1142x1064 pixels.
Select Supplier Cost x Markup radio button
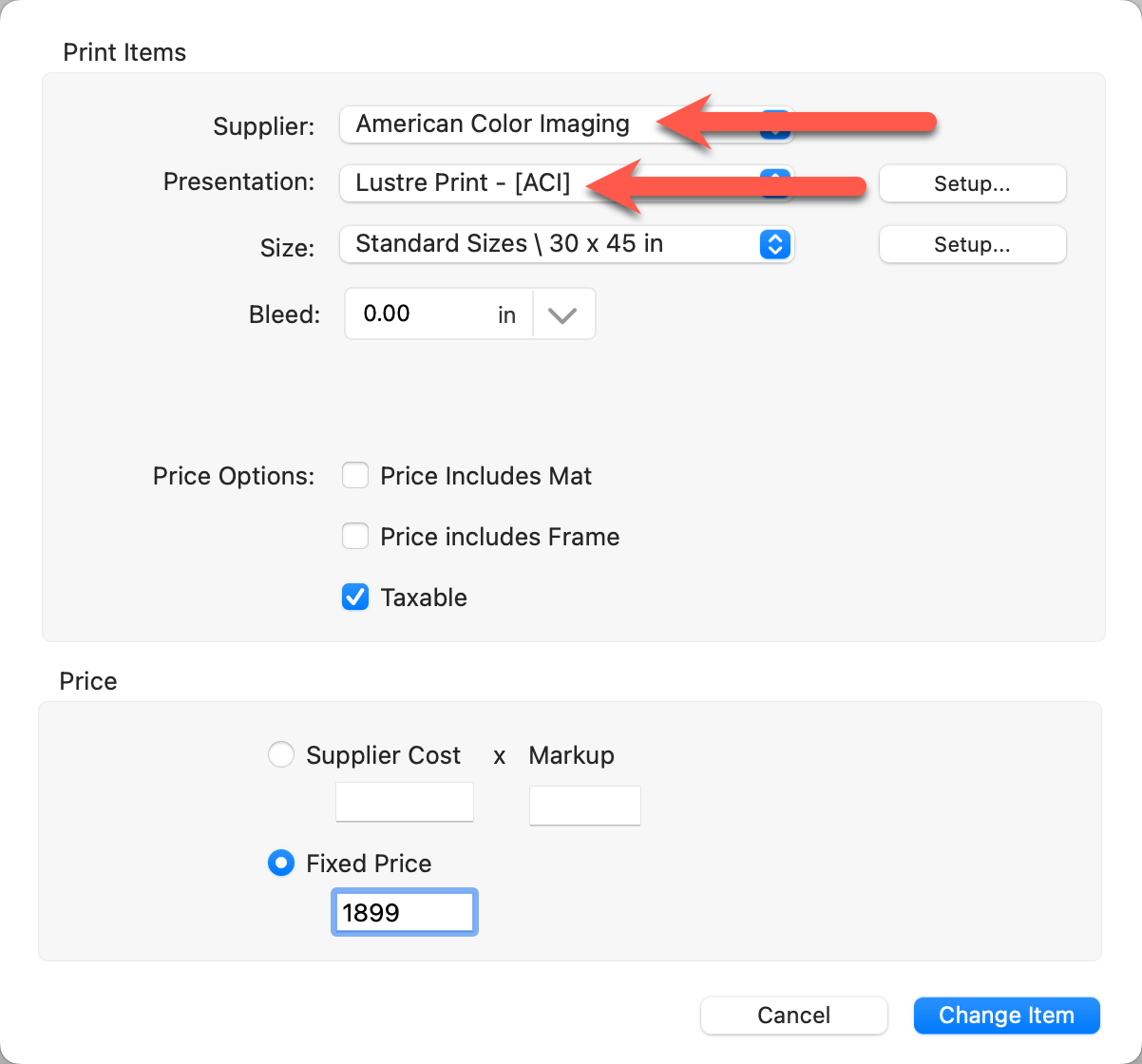tap(281, 755)
